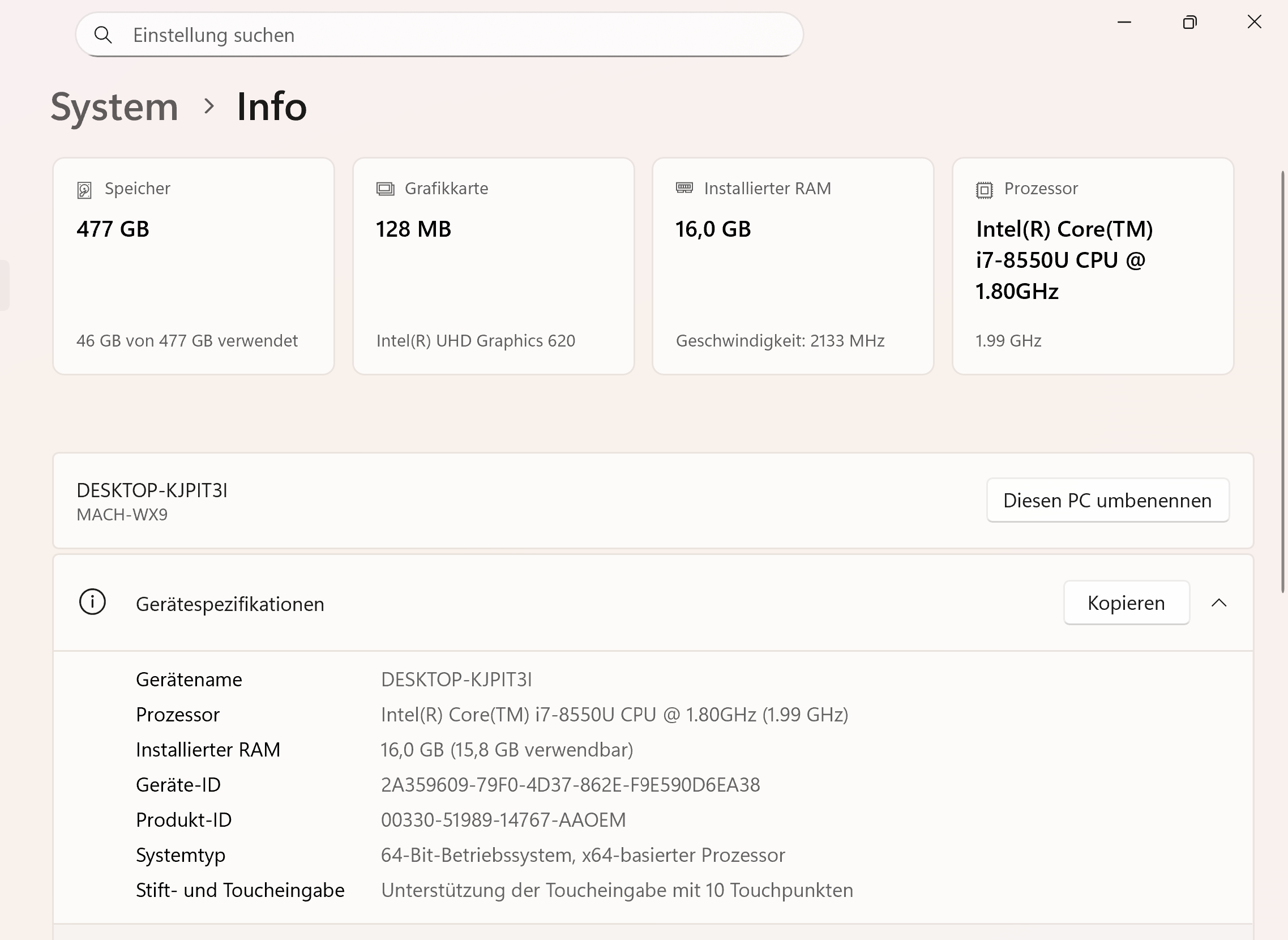Copy device specs with Kopieren button
Screen dimensions: 1288x940
tap(1127, 603)
